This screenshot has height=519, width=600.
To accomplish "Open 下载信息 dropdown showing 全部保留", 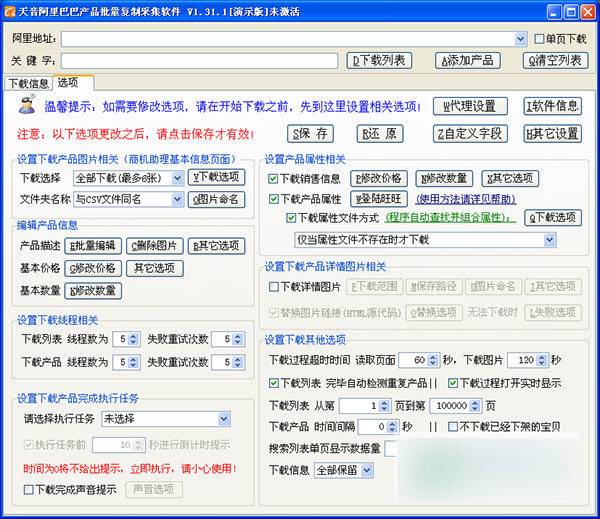I will (367, 470).
